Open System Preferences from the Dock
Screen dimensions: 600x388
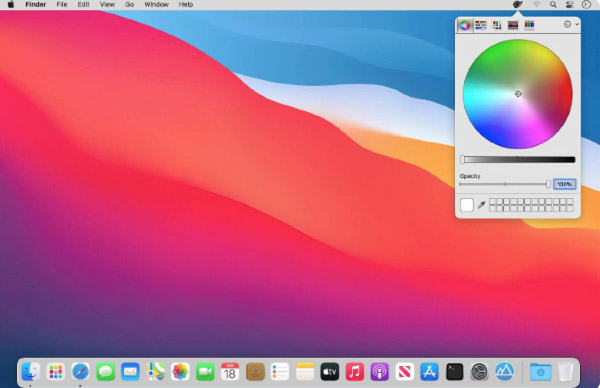(x=479, y=372)
